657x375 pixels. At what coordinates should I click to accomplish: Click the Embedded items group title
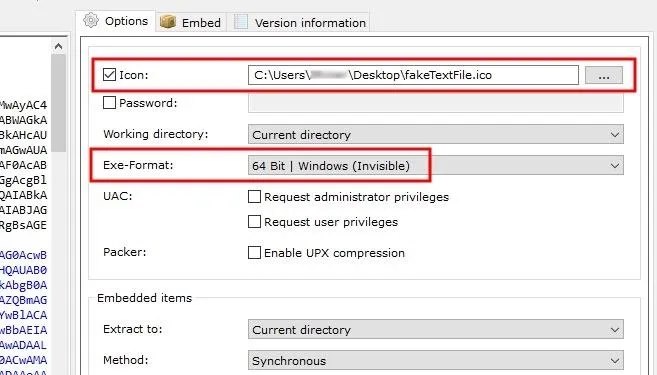pos(145,298)
